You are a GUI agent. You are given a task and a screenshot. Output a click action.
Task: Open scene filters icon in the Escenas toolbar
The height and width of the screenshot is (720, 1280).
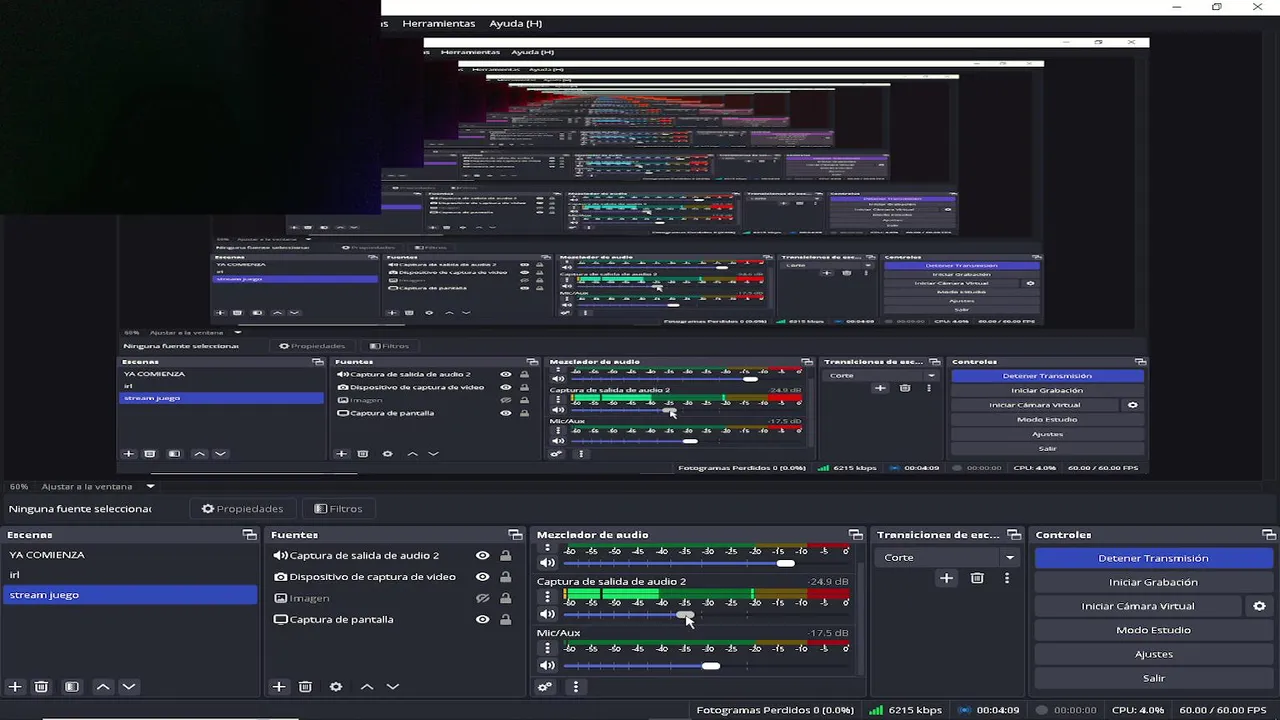[72, 687]
